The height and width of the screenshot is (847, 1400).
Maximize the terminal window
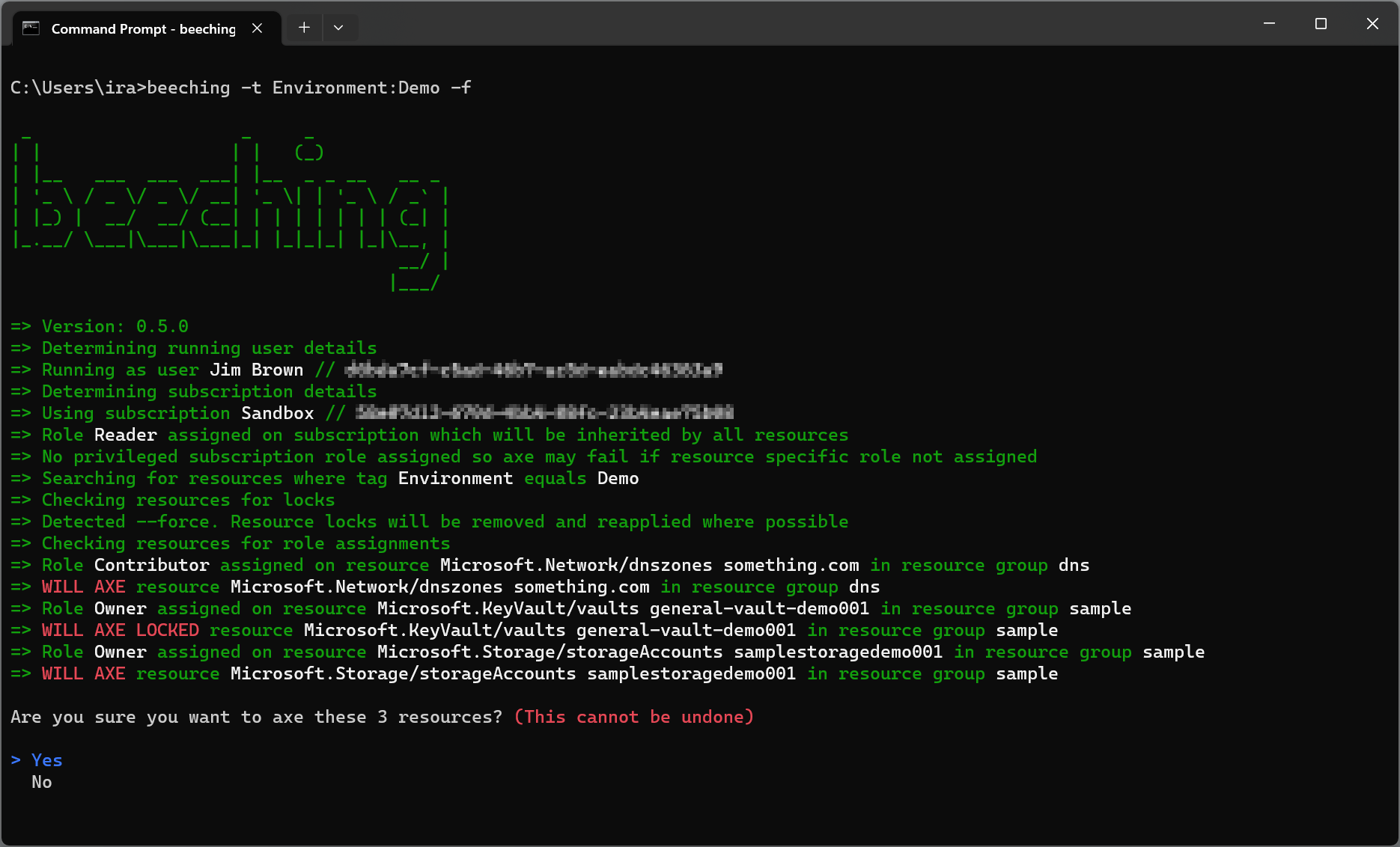[x=1320, y=23]
